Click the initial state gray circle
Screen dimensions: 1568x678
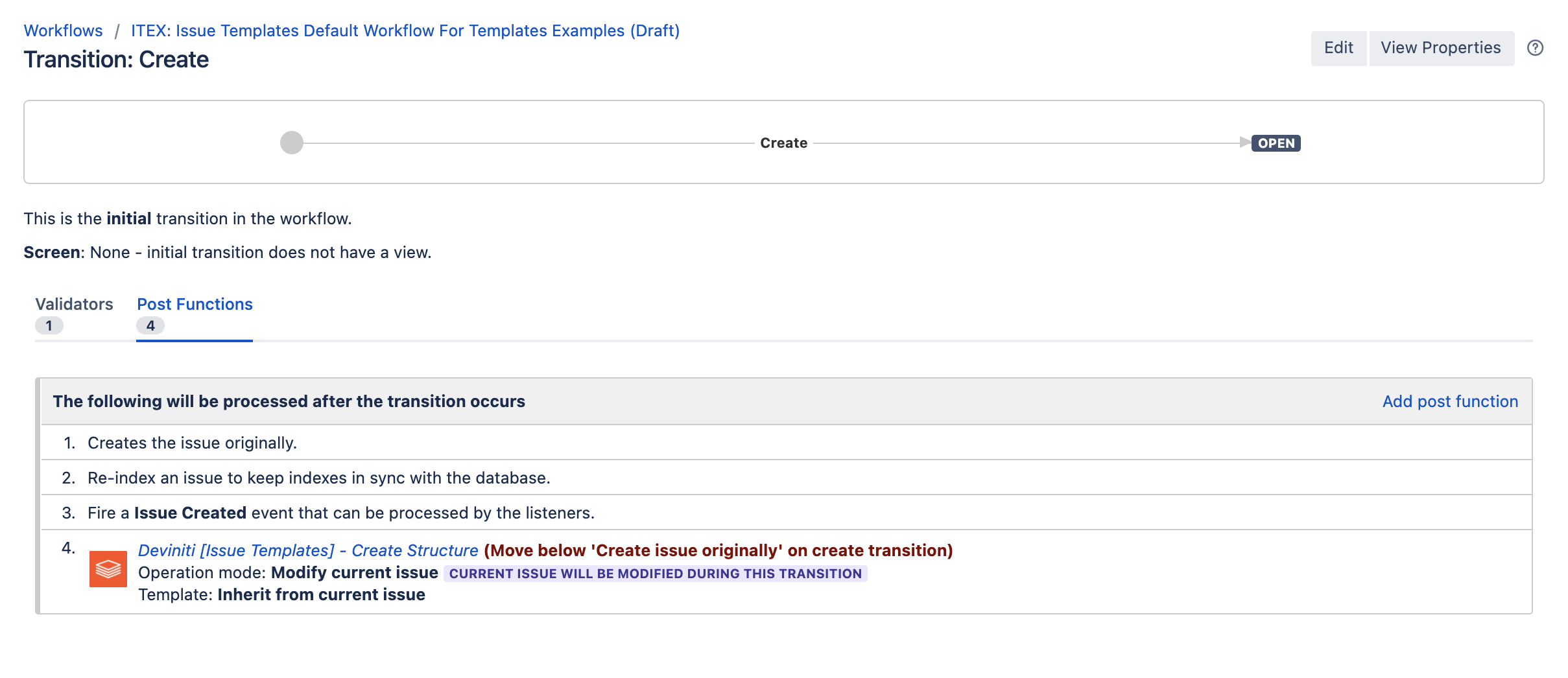292,143
